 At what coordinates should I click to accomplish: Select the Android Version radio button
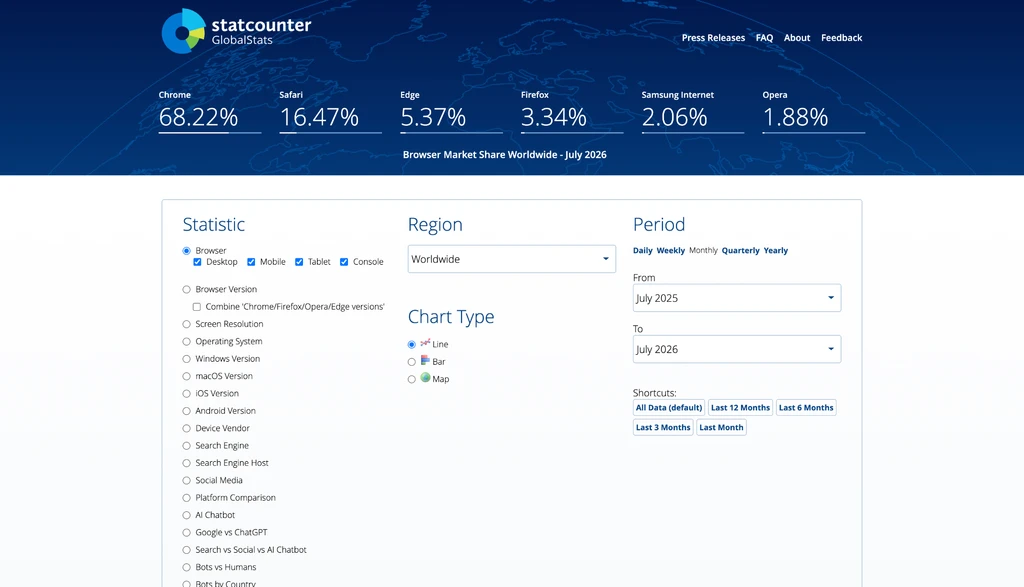click(187, 411)
